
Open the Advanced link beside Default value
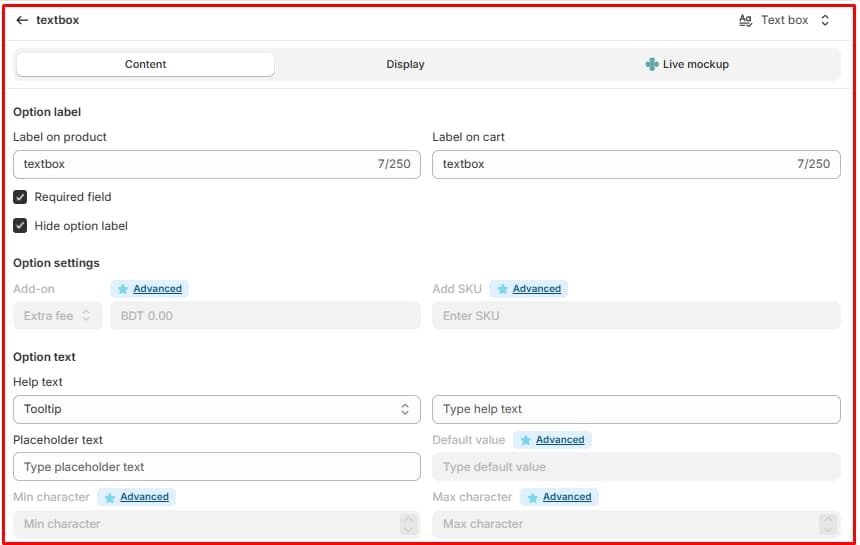(560, 440)
